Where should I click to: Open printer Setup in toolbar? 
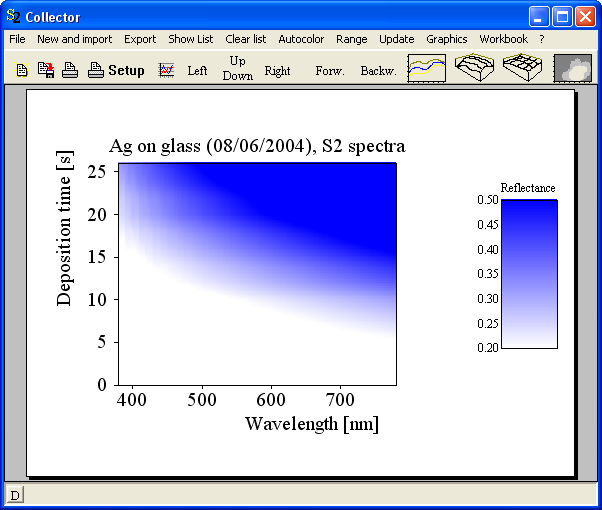pyautogui.click(x=116, y=70)
